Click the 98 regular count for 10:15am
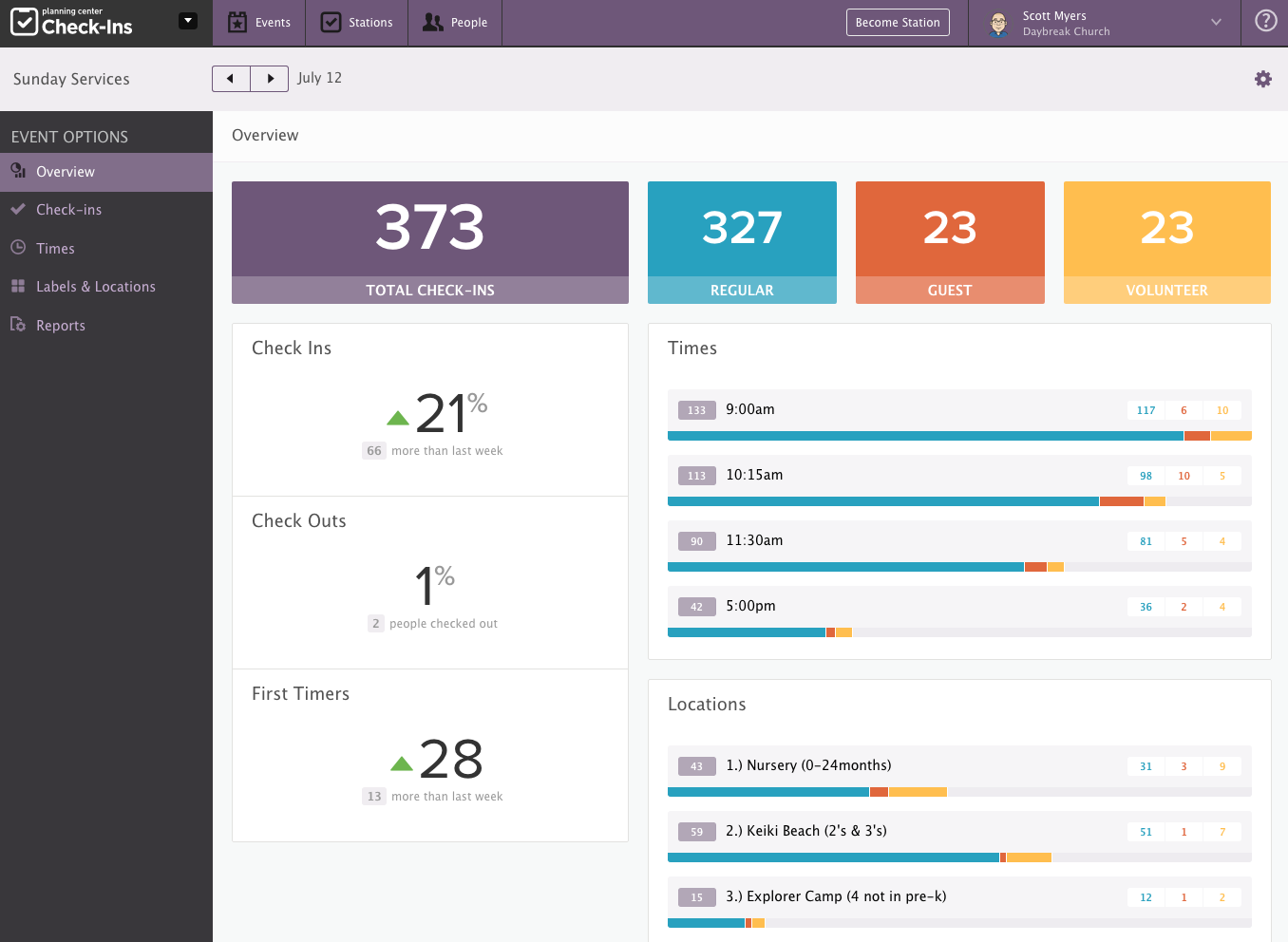 [x=1146, y=476]
